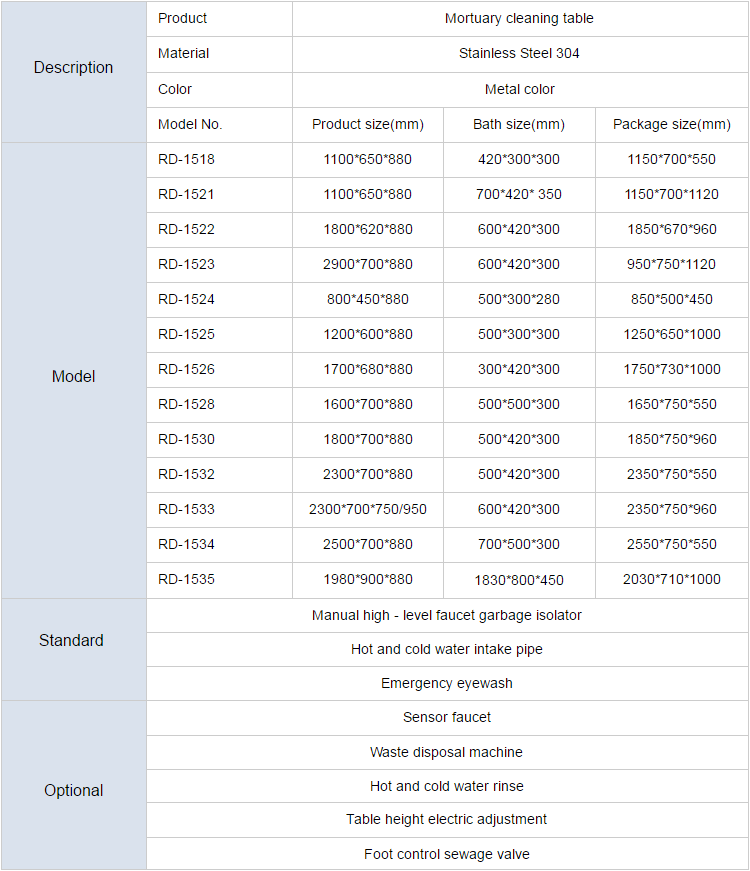
Task: Select the Sensor faucet optional feature
Action: tap(447, 717)
